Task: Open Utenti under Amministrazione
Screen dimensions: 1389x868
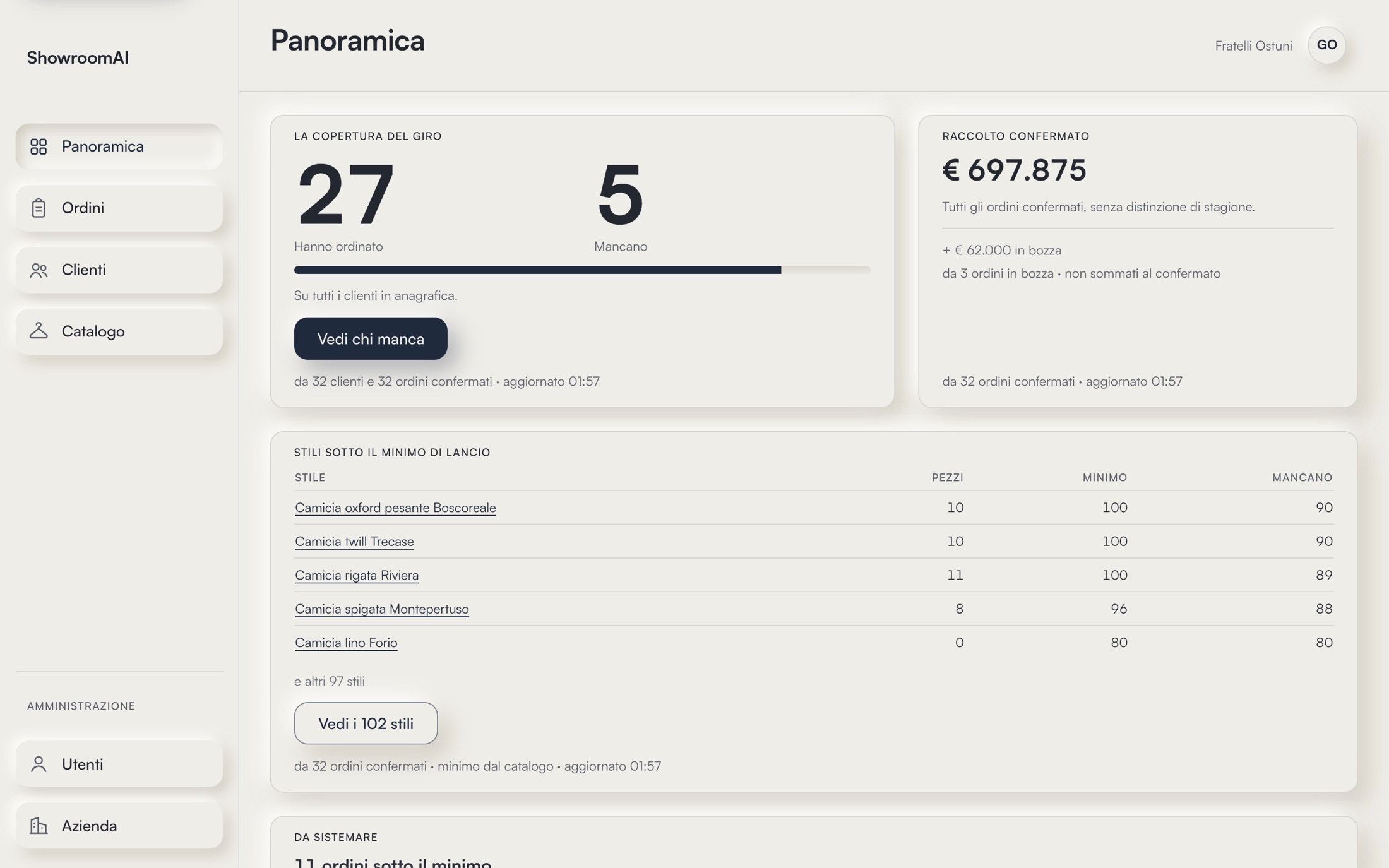Action: pyautogui.click(x=119, y=764)
